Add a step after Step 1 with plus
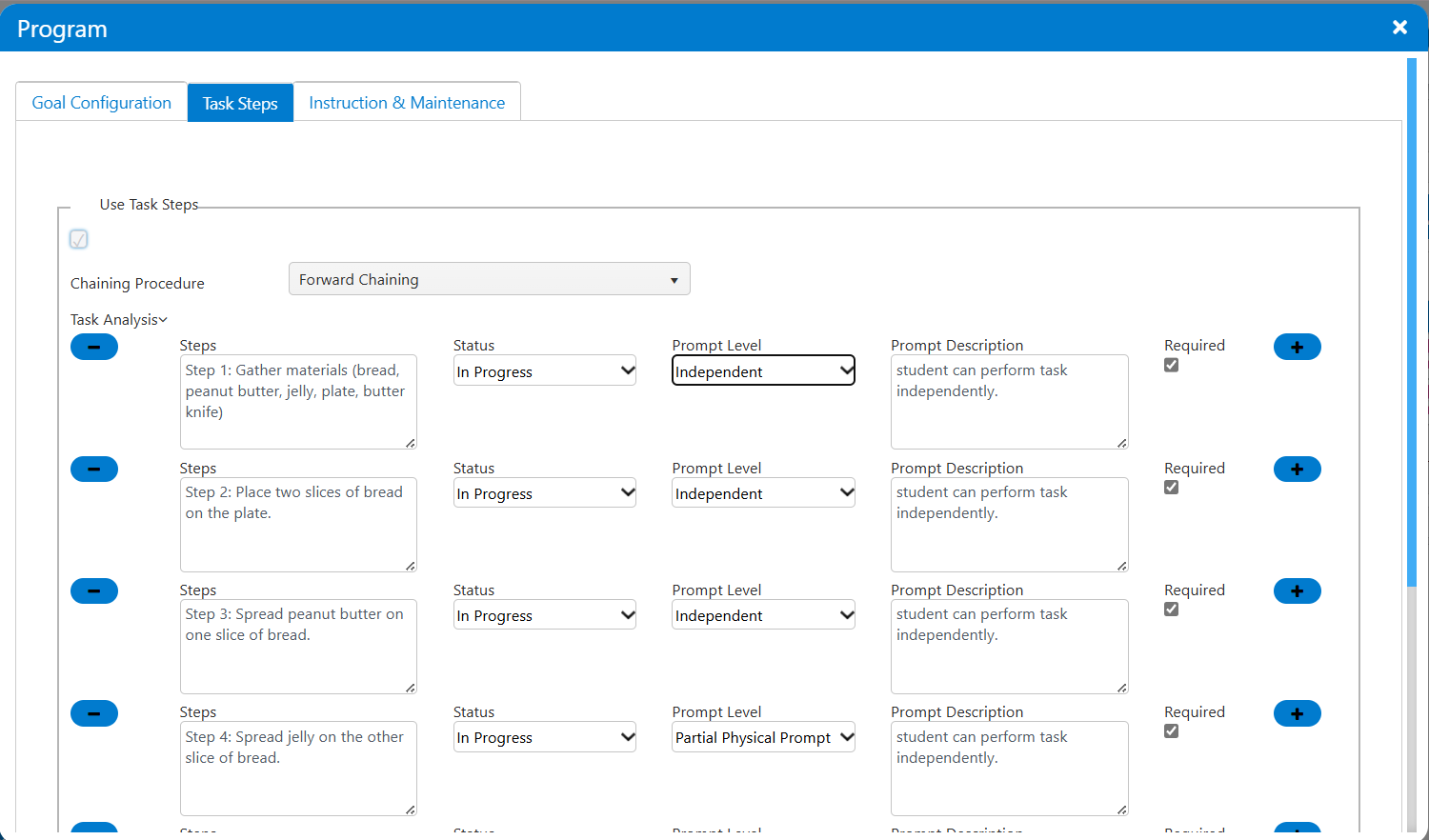 tap(1298, 347)
